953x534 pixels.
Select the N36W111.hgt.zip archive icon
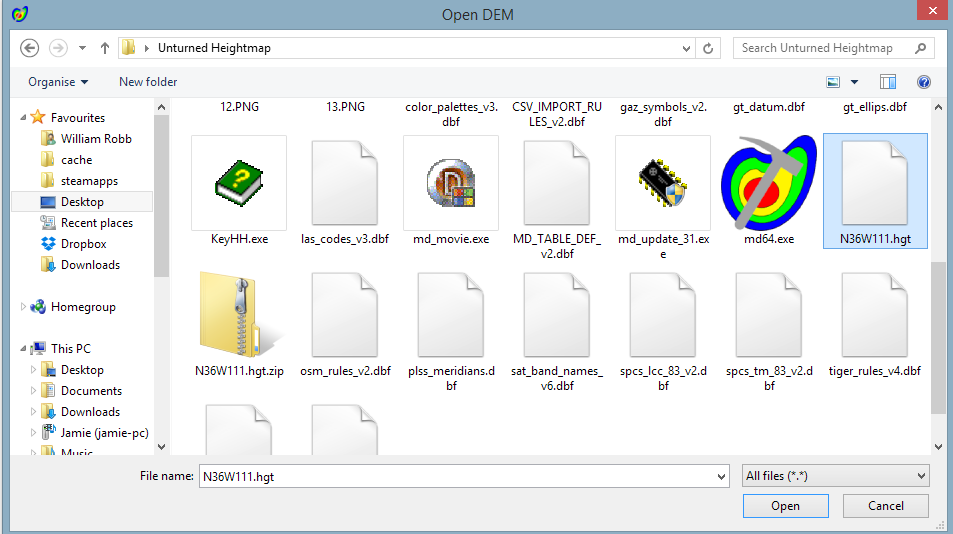[239, 315]
